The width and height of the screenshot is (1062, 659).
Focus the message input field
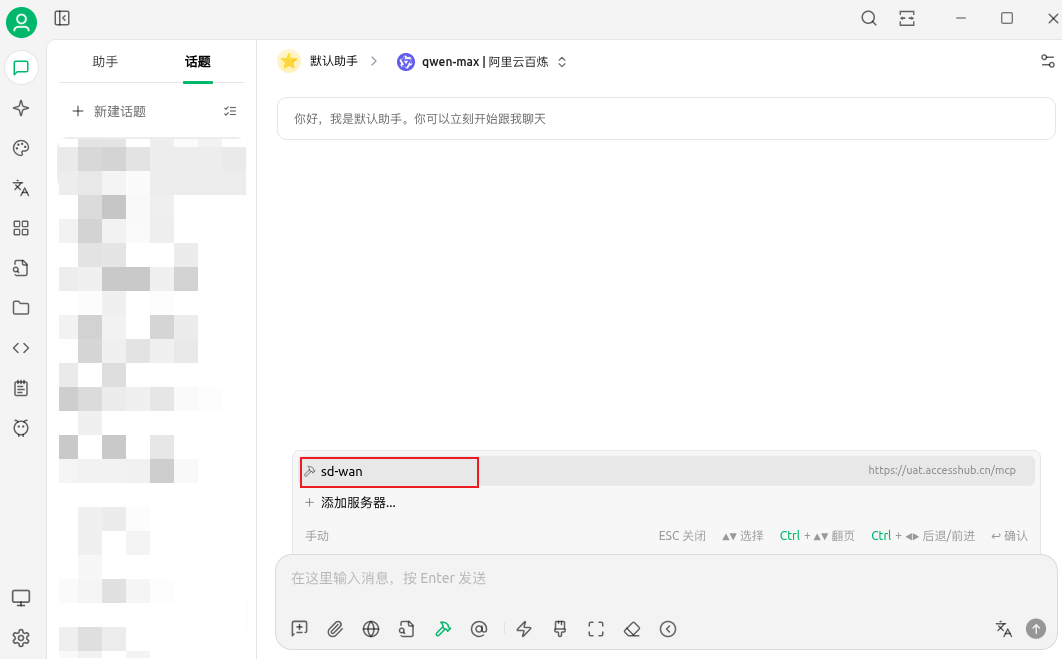666,578
